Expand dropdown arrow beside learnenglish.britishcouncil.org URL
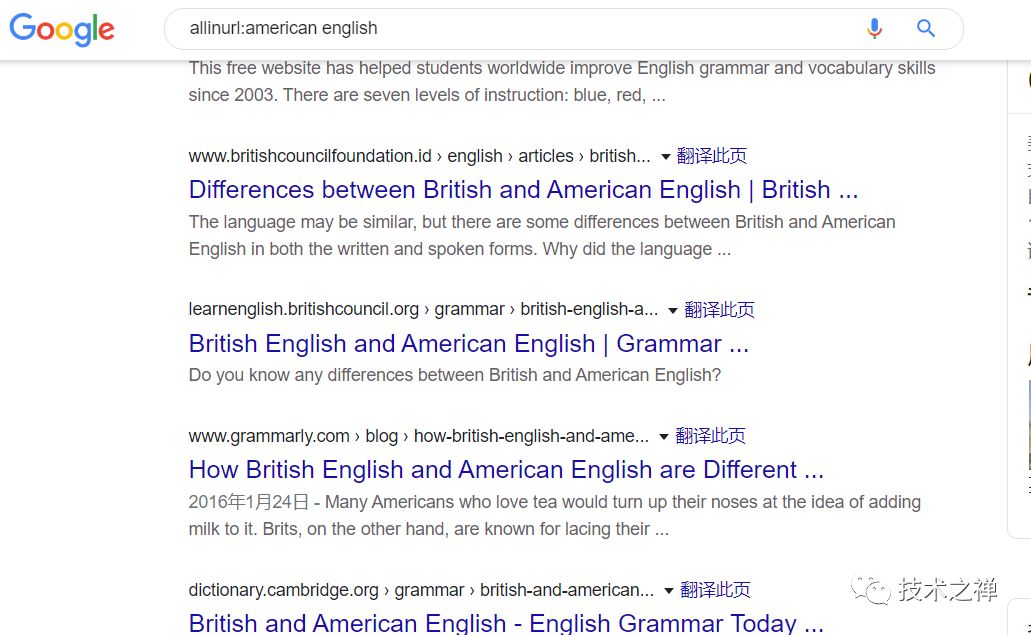Image resolution: width=1031 pixels, height=635 pixels. [x=673, y=311]
